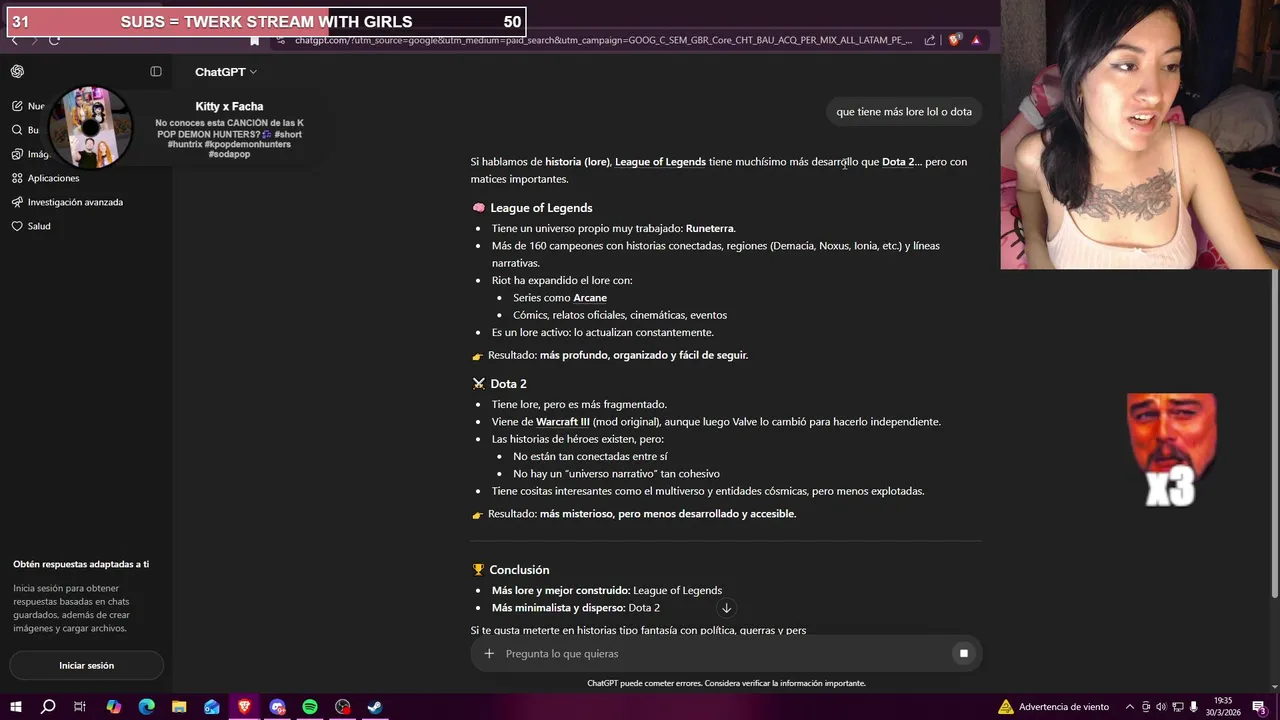
Task: Click the 'Kitty x Facha' overlay title
Action: (x=229, y=106)
